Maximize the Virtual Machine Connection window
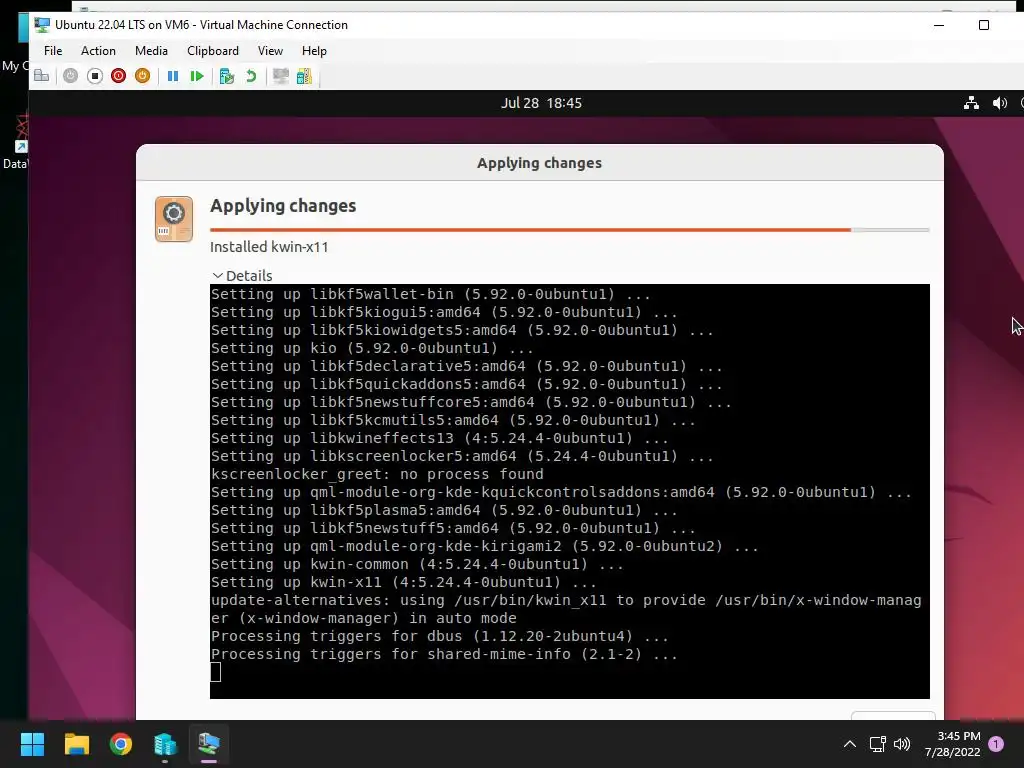This screenshot has height=768, width=1024. (984, 25)
